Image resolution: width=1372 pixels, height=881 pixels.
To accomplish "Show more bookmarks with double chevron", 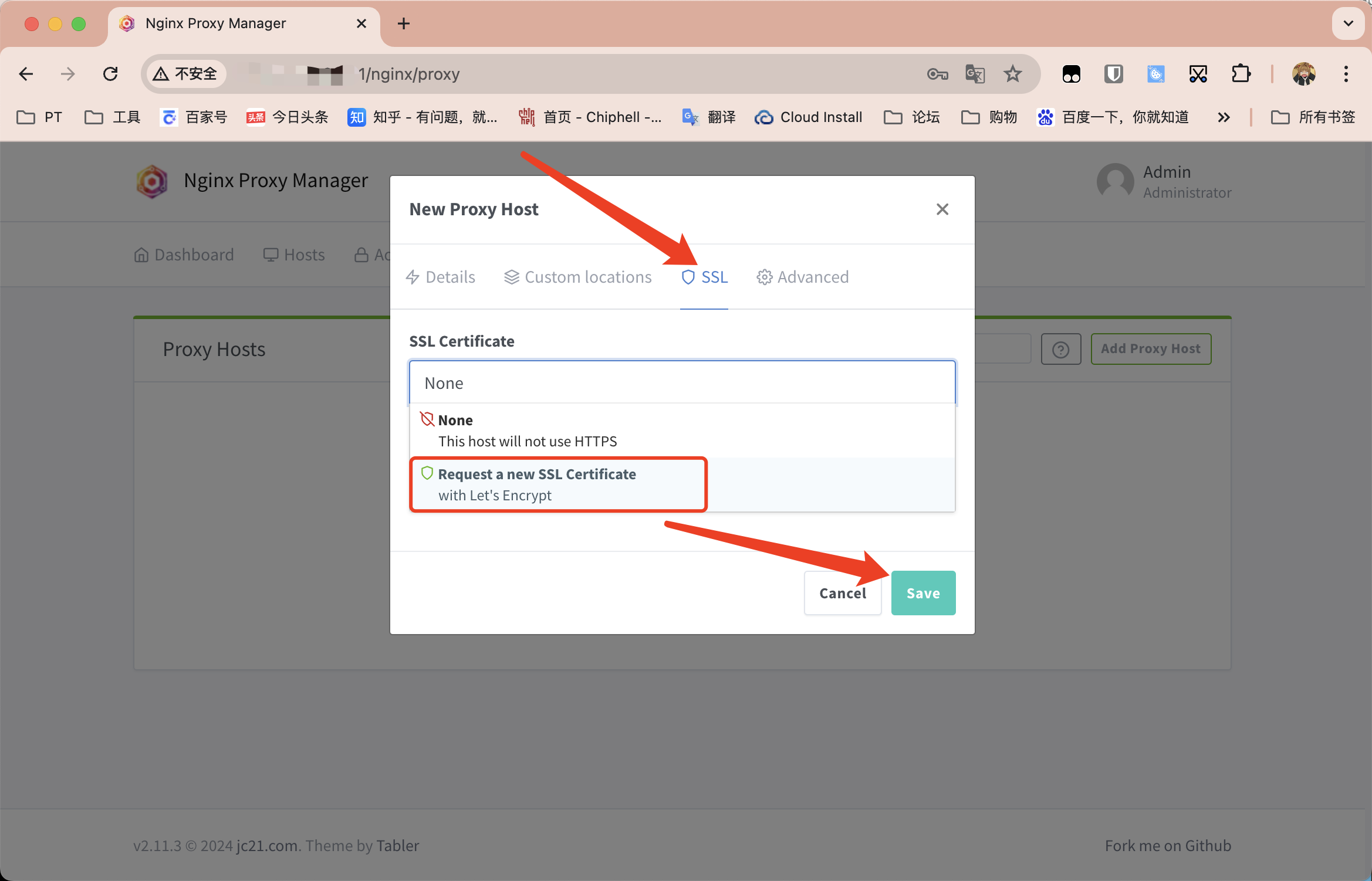I will tap(1224, 117).
